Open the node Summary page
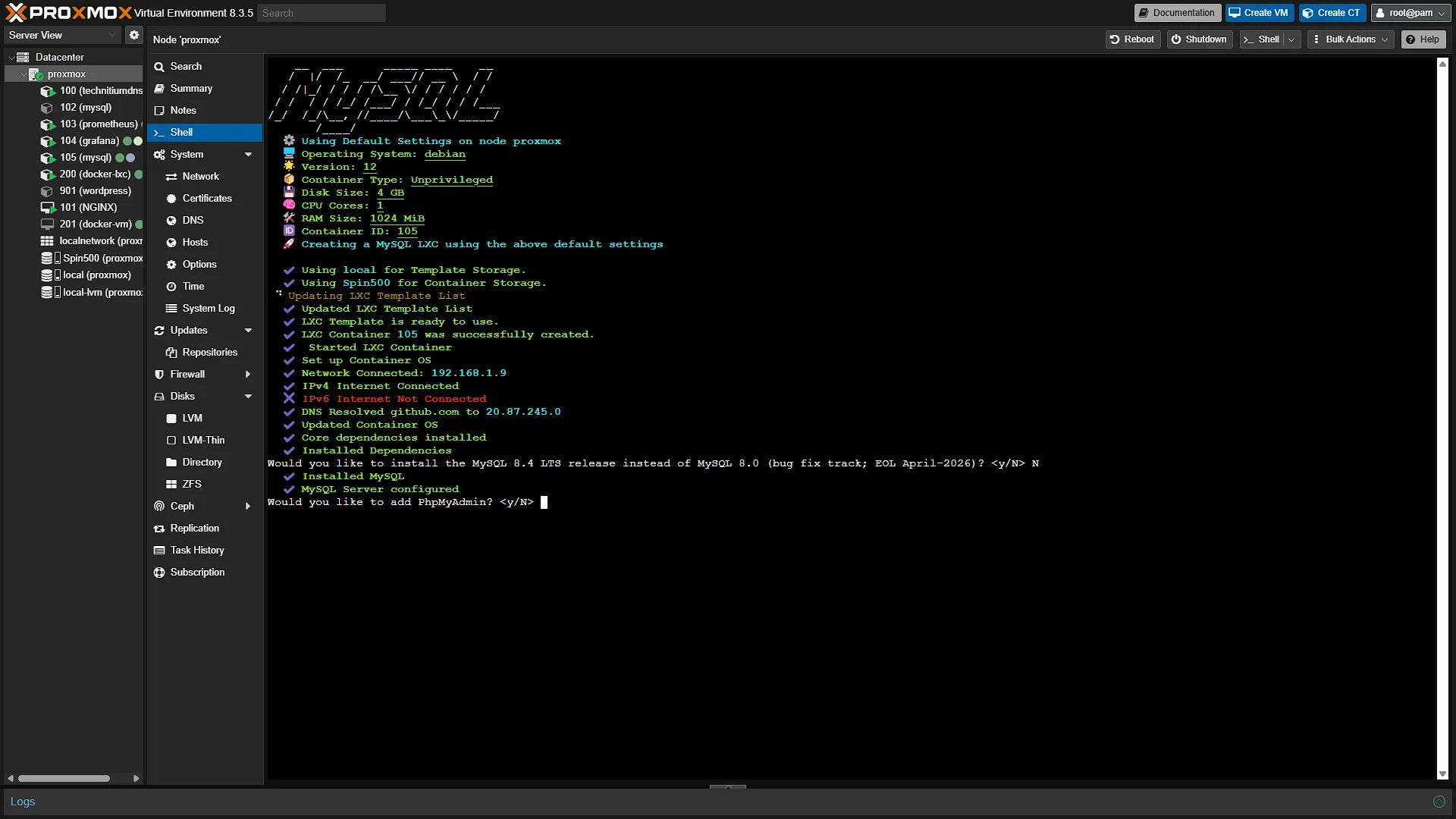This screenshot has height=819, width=1456. [x=205, y=89]
